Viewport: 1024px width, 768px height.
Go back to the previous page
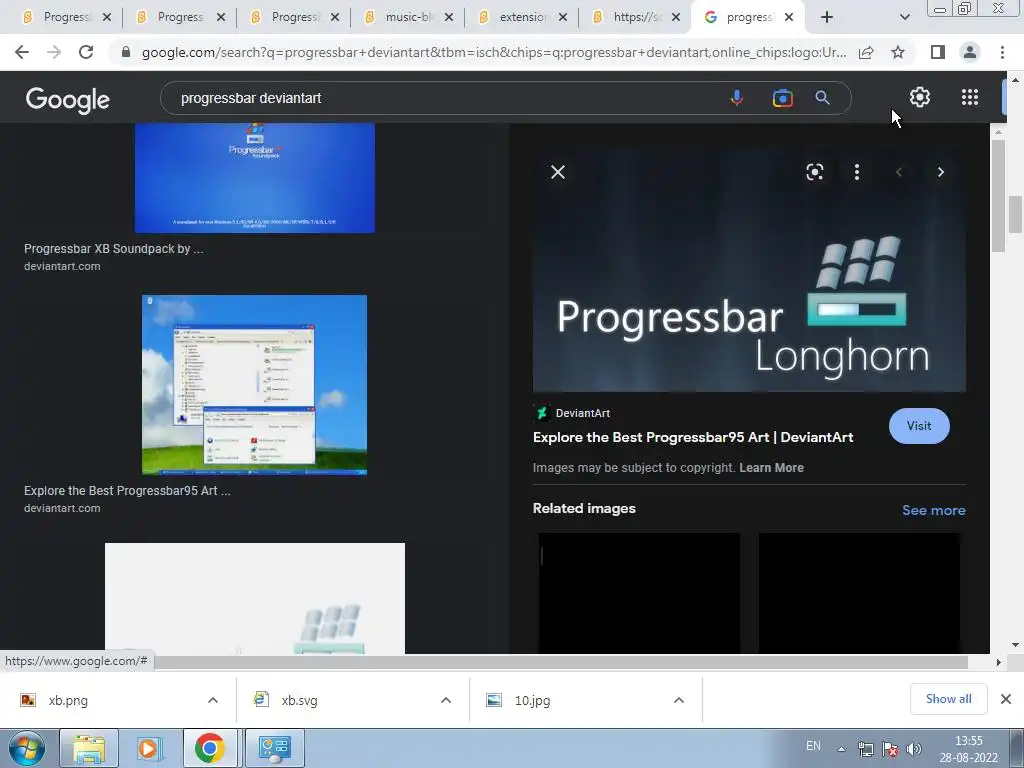tap(22, 52)
